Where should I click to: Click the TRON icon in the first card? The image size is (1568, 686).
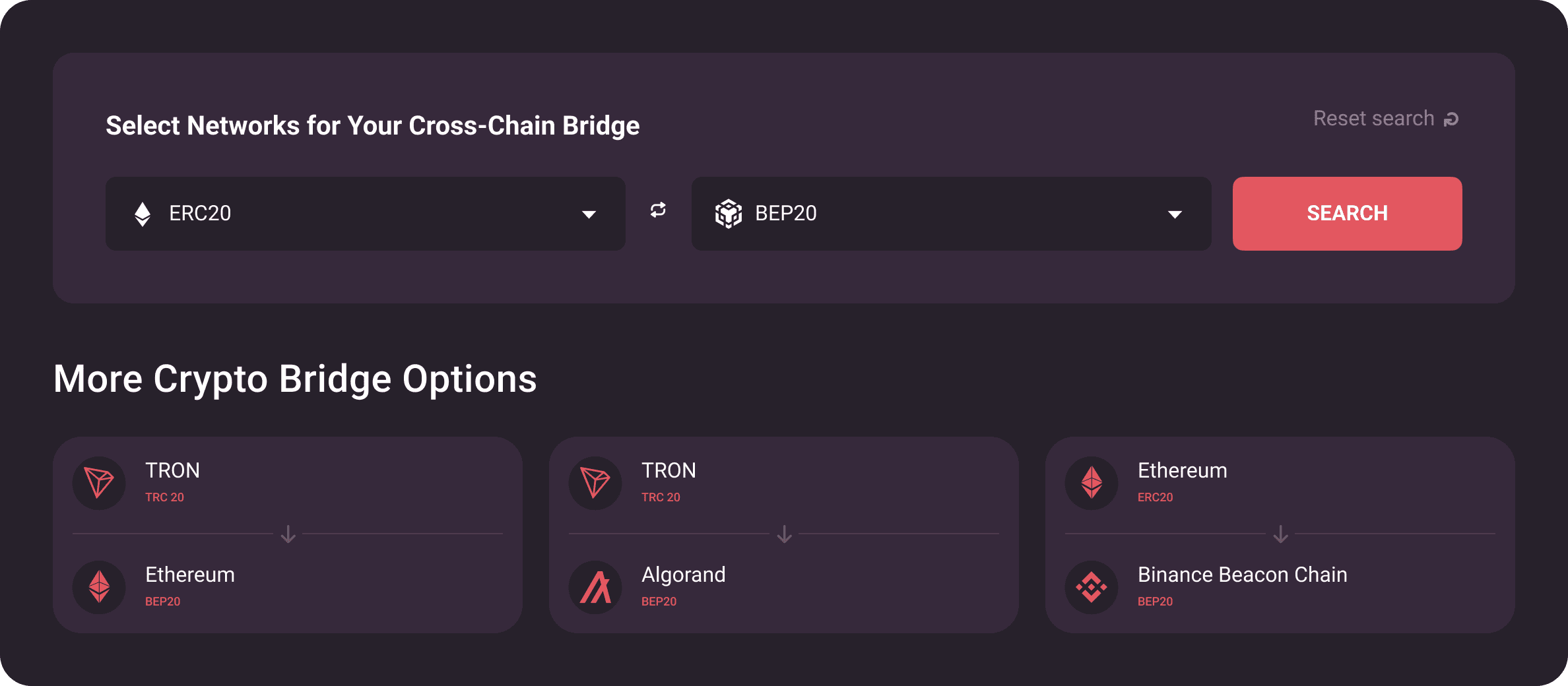99,483
